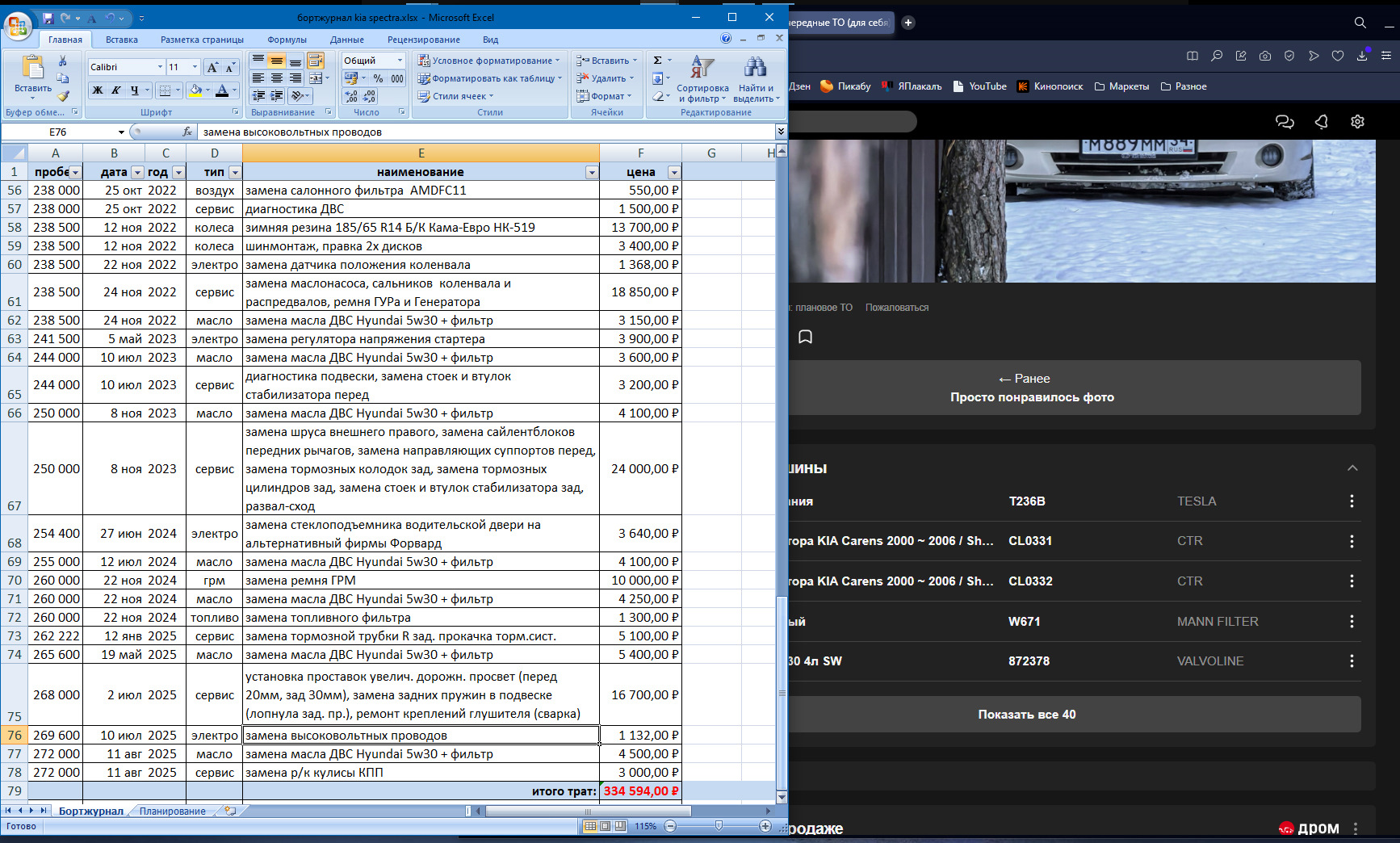Click the Excel Office button

(x=17, y=26)
